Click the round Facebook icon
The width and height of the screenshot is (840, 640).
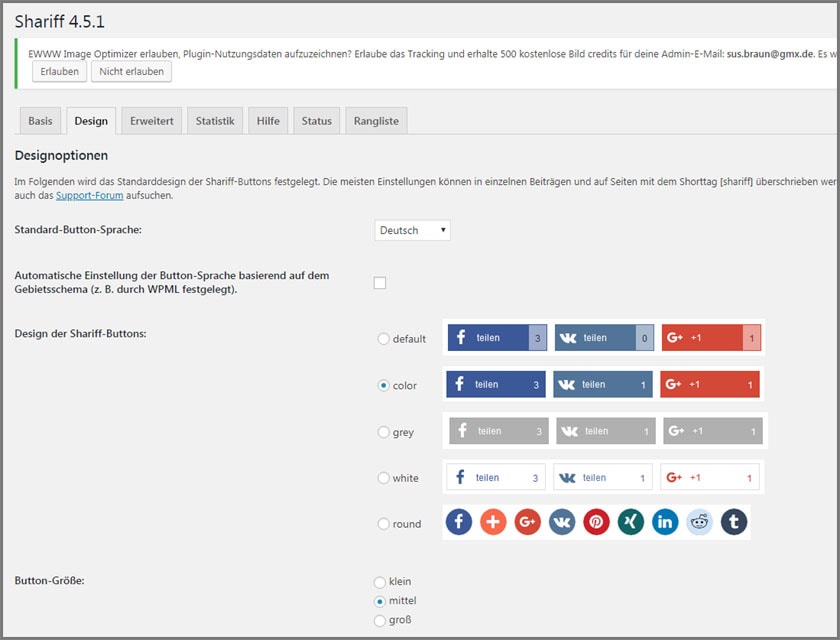(x=459, y=522)
